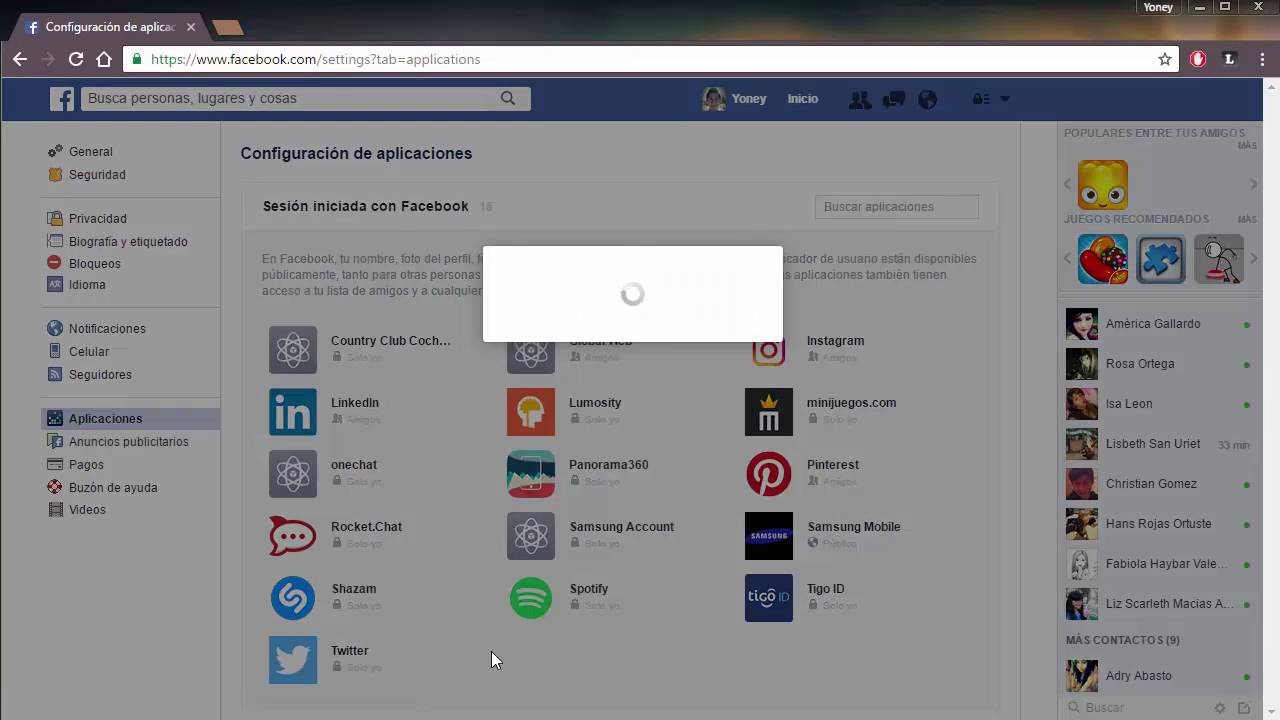Open chat with Lisbeth San Uriet

pos(1159,444)
